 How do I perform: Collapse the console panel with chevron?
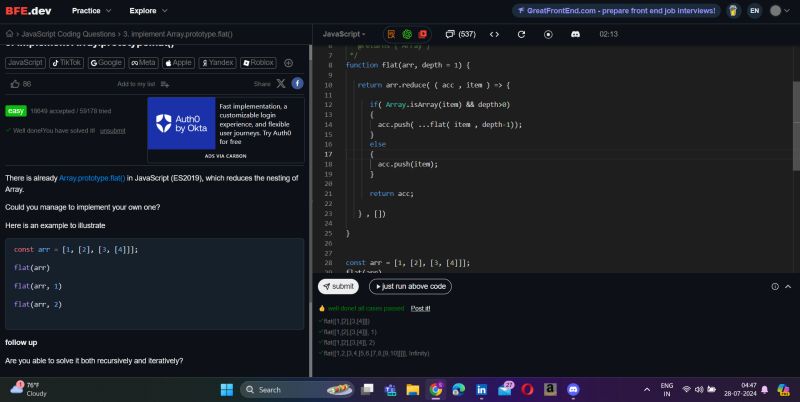pyautogui.click(x=789, y=286)
